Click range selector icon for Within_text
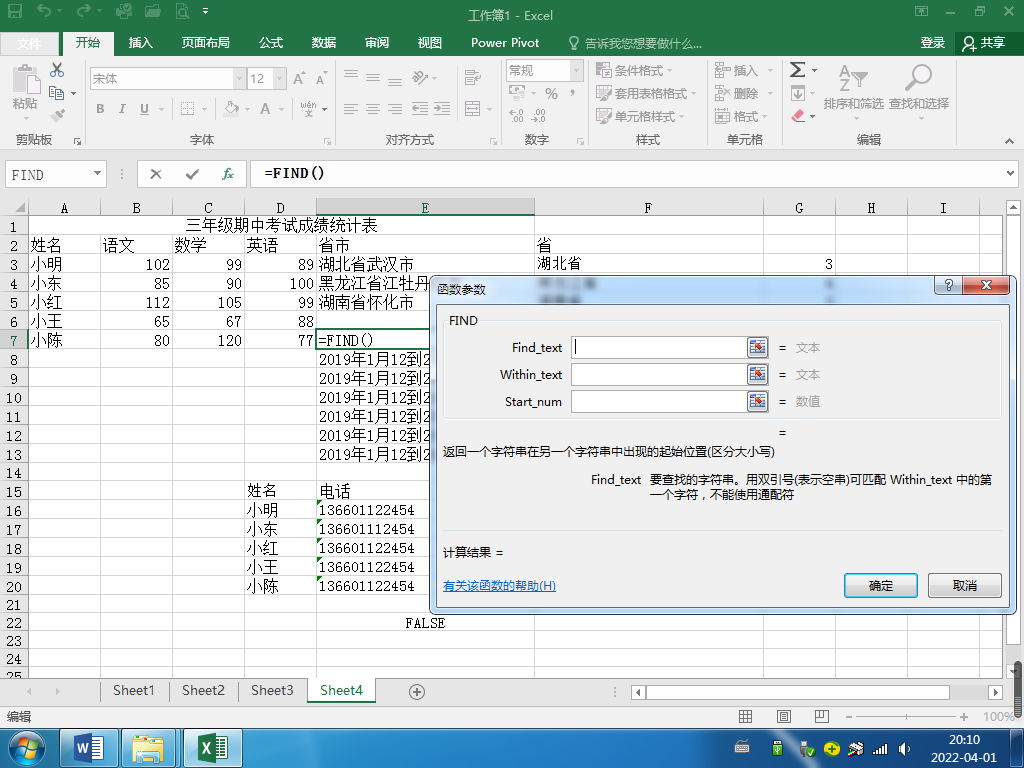The width and height of the screenshot is (1024, 768). click(x=758, y=374)
